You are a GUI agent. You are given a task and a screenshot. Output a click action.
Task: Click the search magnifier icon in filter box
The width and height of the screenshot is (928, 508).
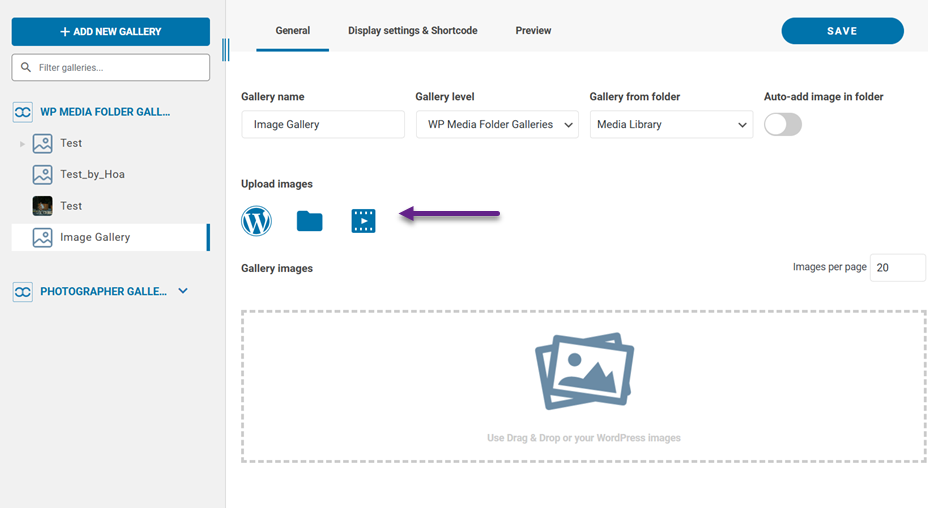pos(25,68)
